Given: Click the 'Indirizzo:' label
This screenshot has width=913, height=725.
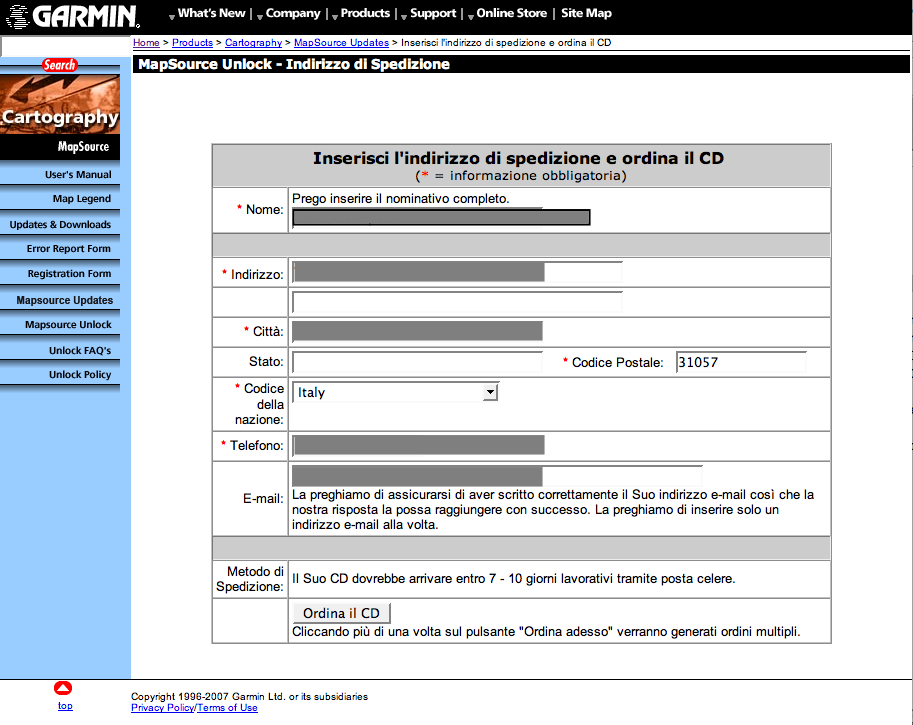Looking at the screenshot, I should click(x=257, y=275).
